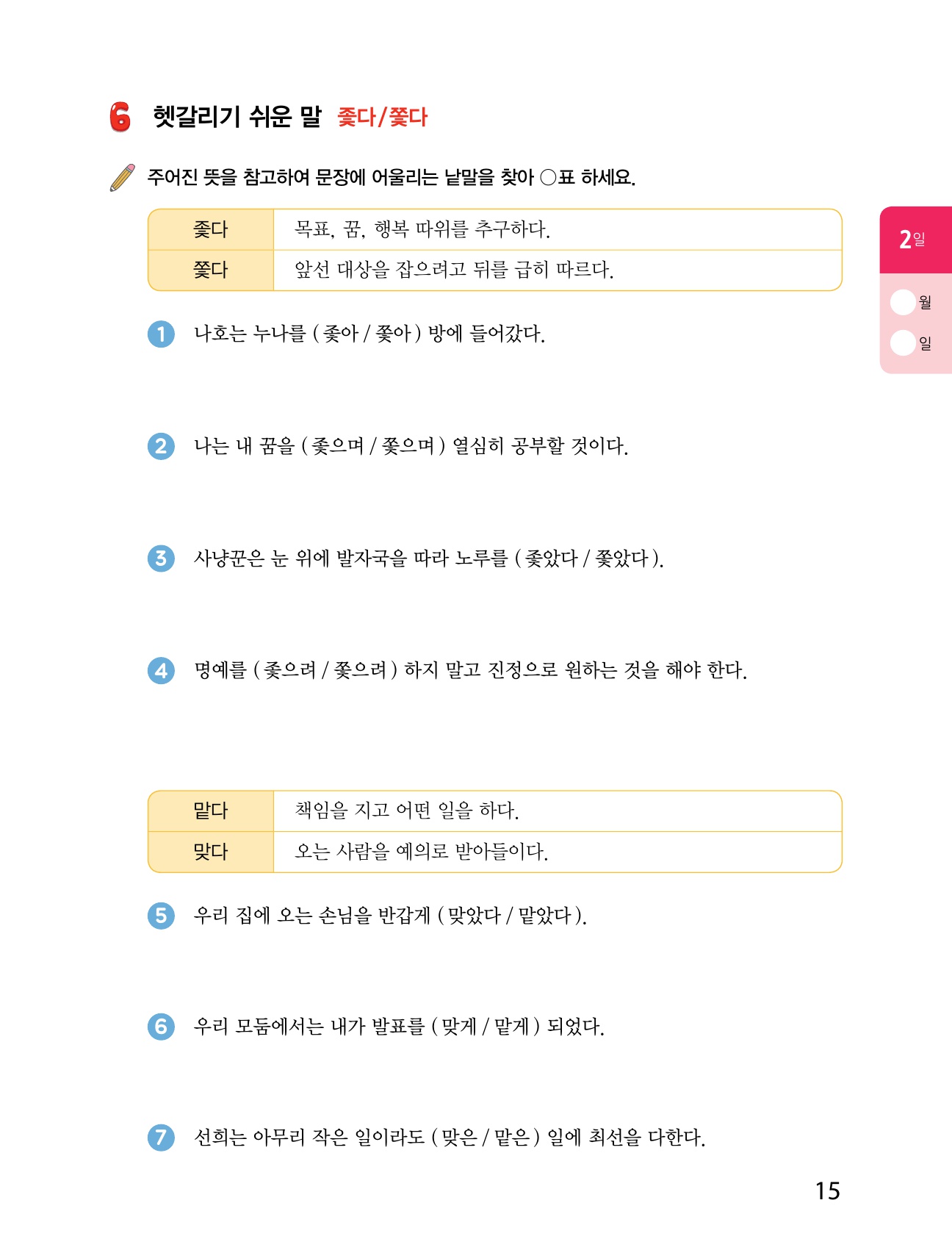952x1250 pixels.
Task: Tap the blue circle numbered 7
Action: tap(161, 1138)
